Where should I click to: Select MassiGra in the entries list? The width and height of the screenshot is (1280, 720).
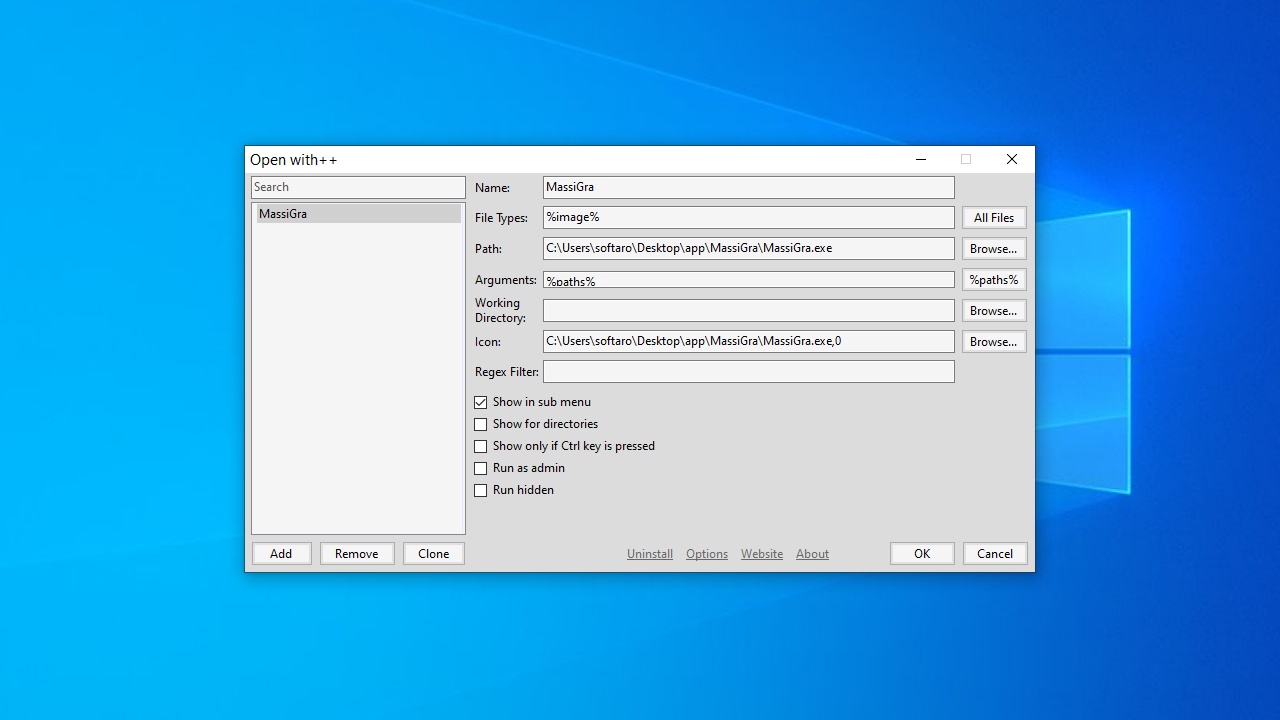(x=359, y=213)
